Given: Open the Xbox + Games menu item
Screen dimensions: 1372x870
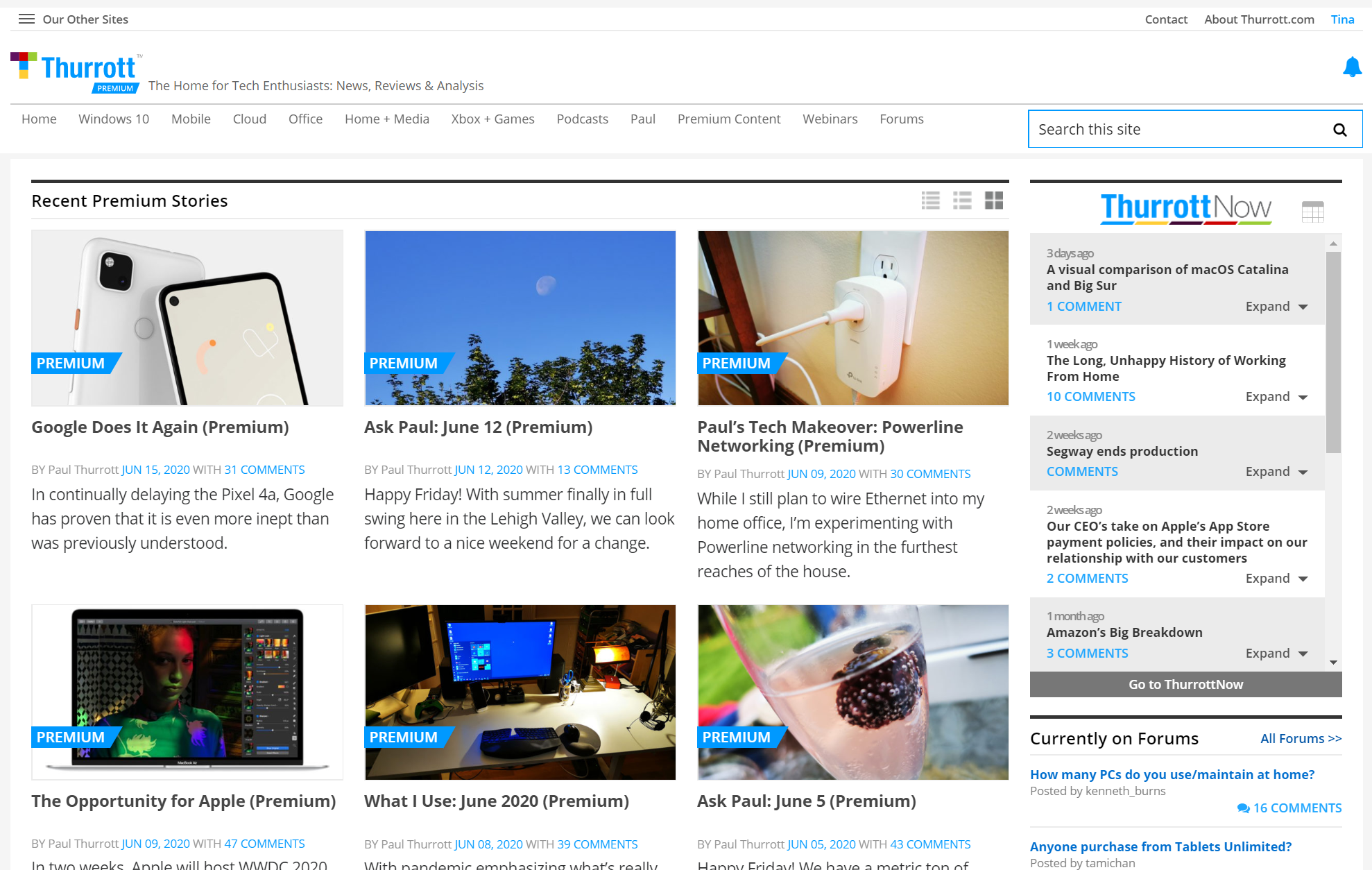Looking at the screenshot, I should click(x=492, y=119).
